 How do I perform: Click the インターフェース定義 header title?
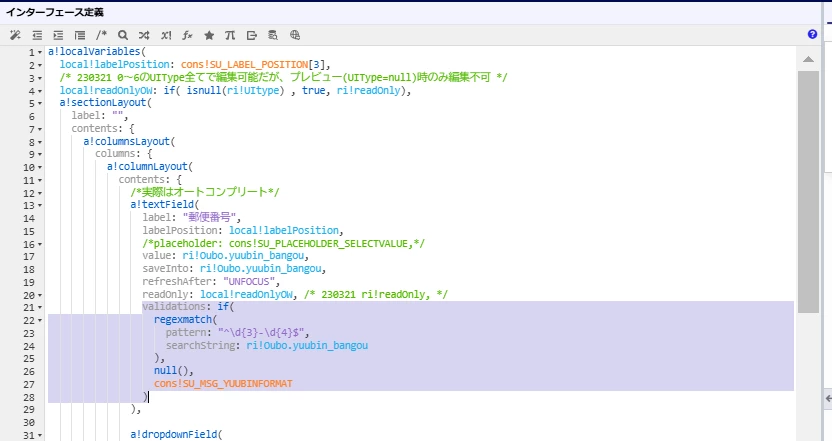point(55,12)
